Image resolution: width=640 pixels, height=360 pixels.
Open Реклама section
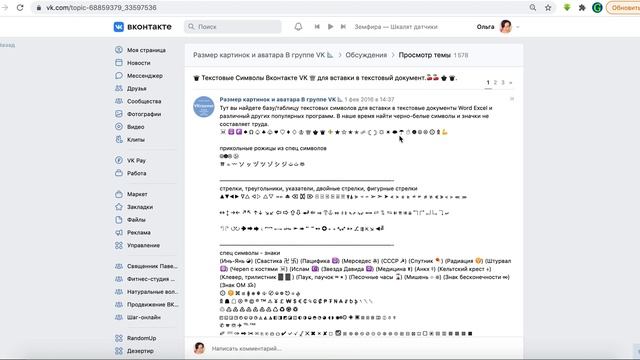click(x=138, y=232)
